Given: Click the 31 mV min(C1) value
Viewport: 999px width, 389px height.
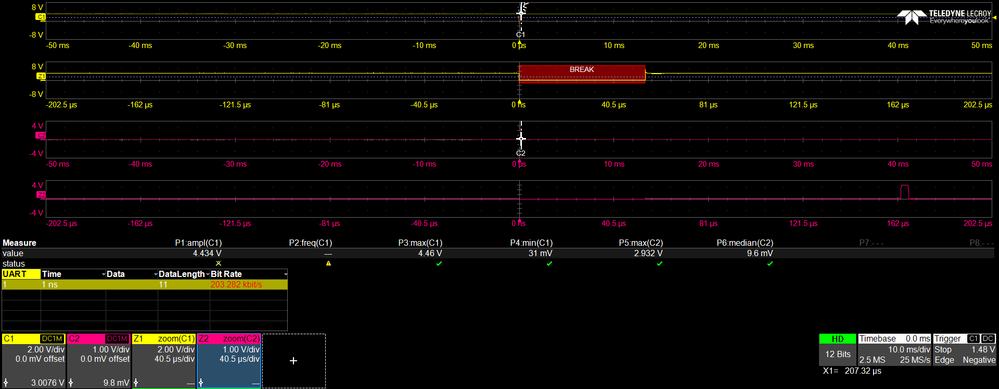Looking at the screenshot, I should pos(541,253).
